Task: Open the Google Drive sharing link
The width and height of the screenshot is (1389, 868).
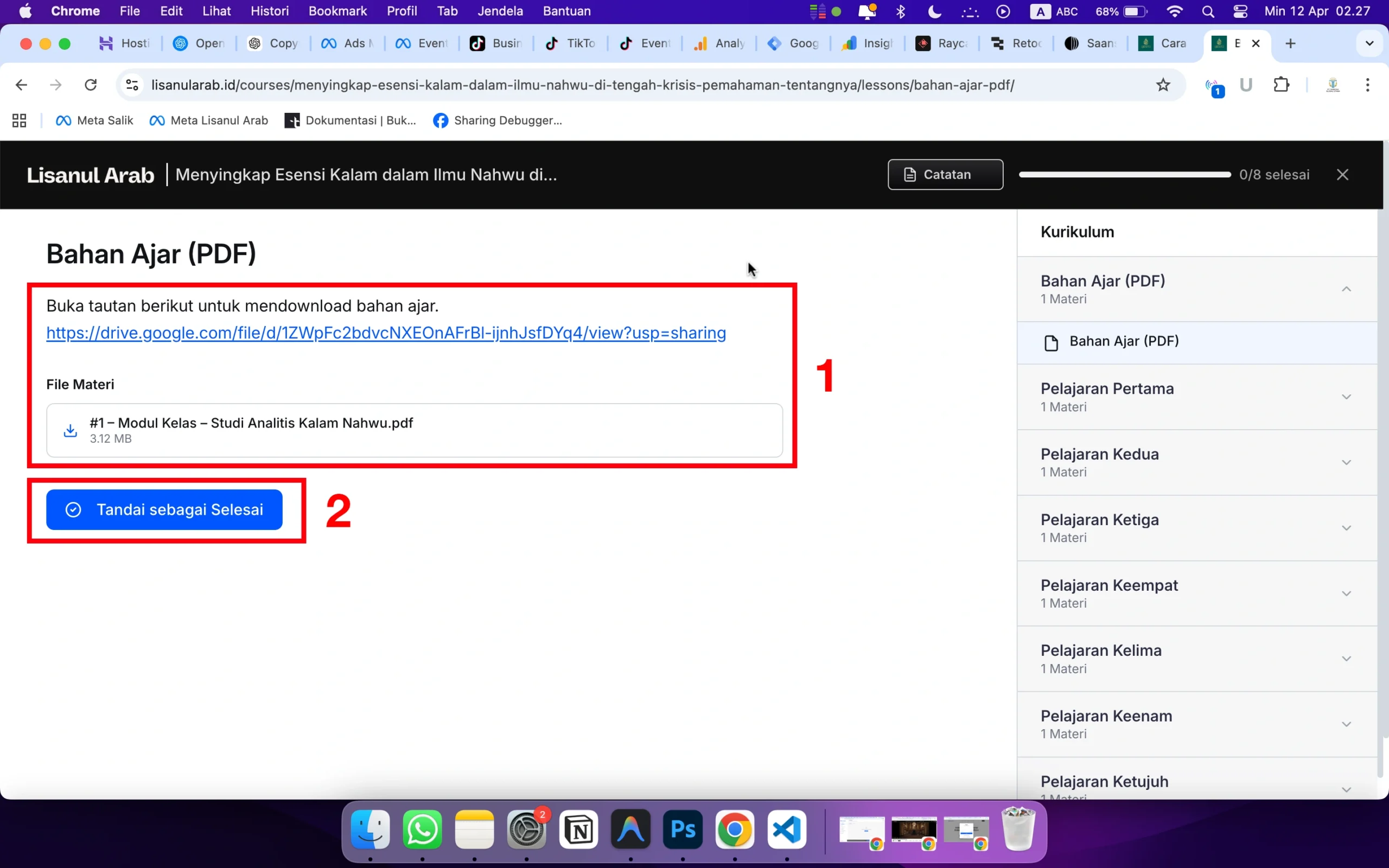Action: point(386,333)
